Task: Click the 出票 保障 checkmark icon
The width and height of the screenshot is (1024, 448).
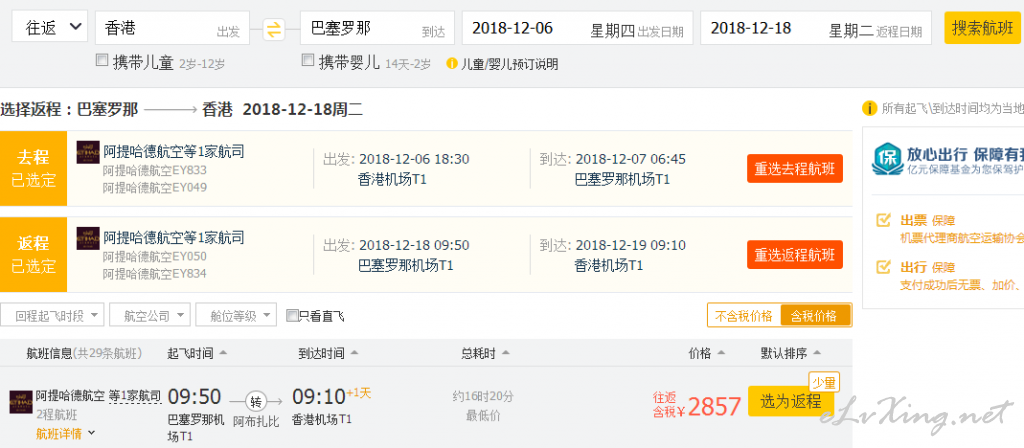Action: coord(884,220)
